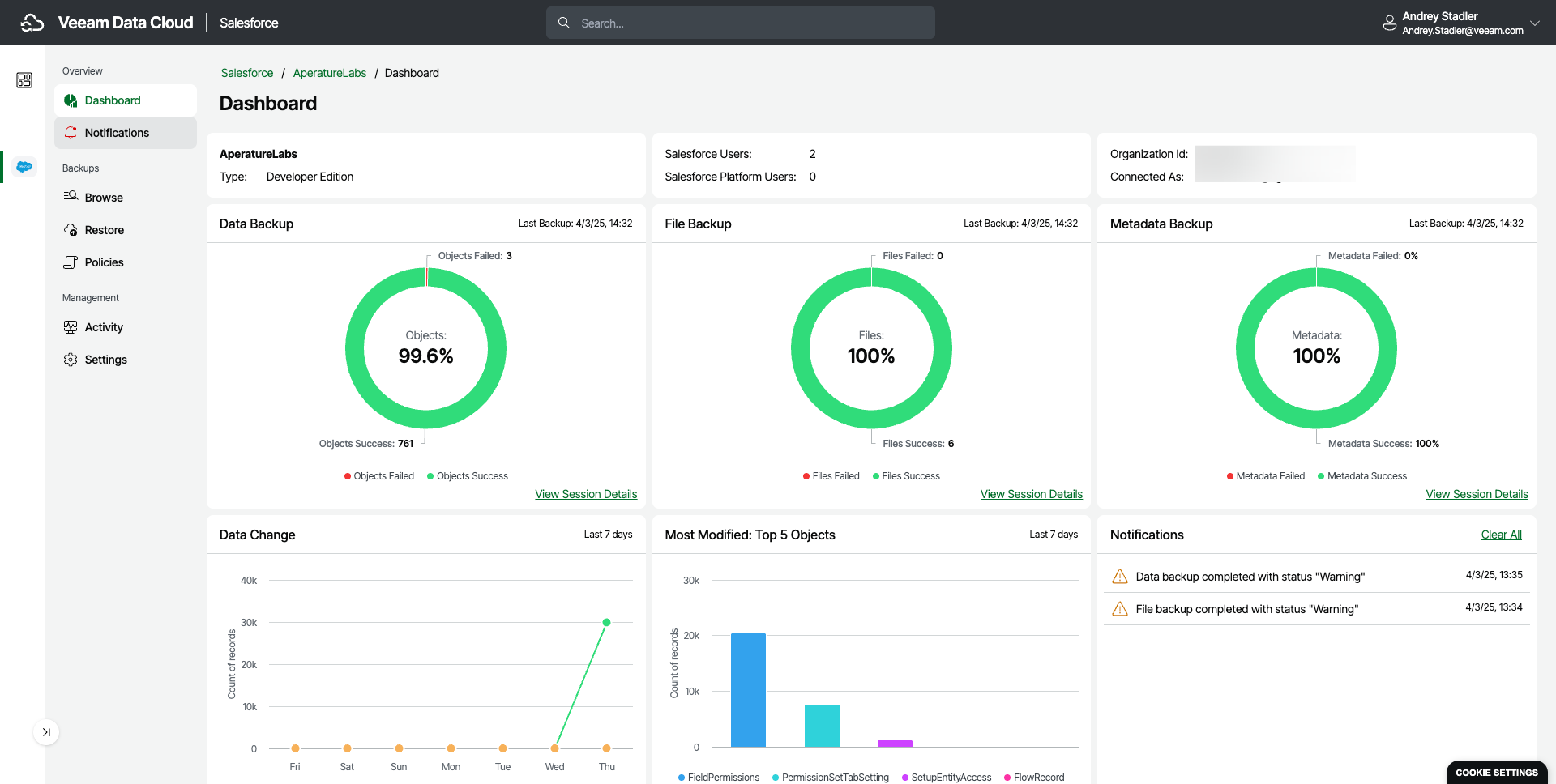
Task: Toggle Files Success legend in File Backup
Action: [x=906, y=476]
